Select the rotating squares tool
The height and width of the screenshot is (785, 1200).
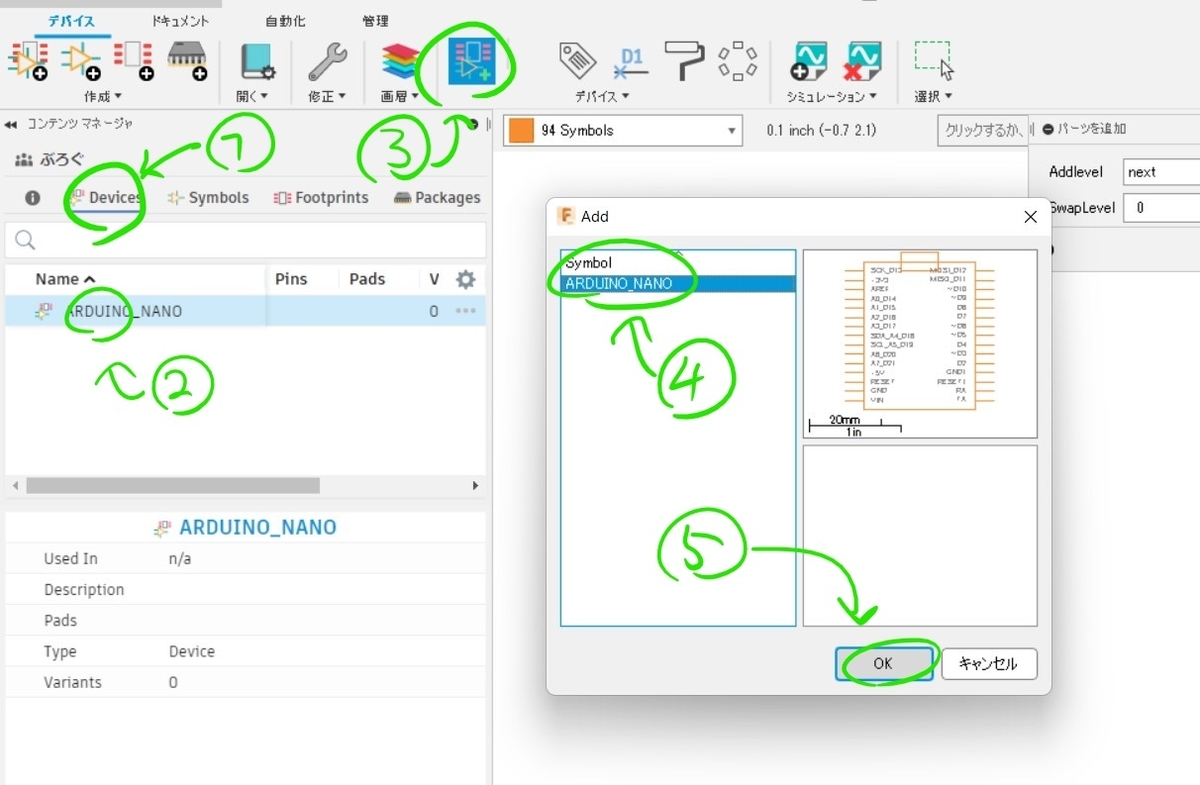[738, 61]
